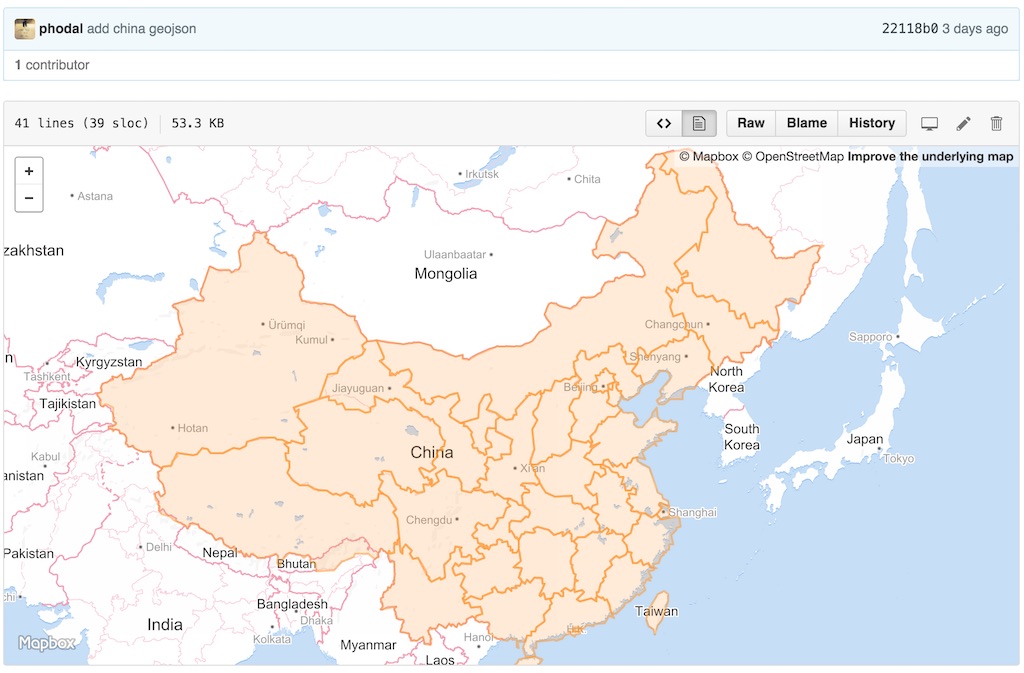This screenshot has height=673, width=1024.
Task: Click the India country label
Action: (x=165, y=625)
